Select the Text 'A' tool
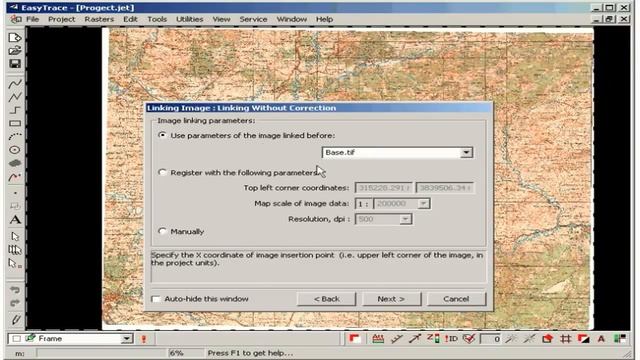The height and width of the screenshot is (360, 640). (x=15, y=220)
